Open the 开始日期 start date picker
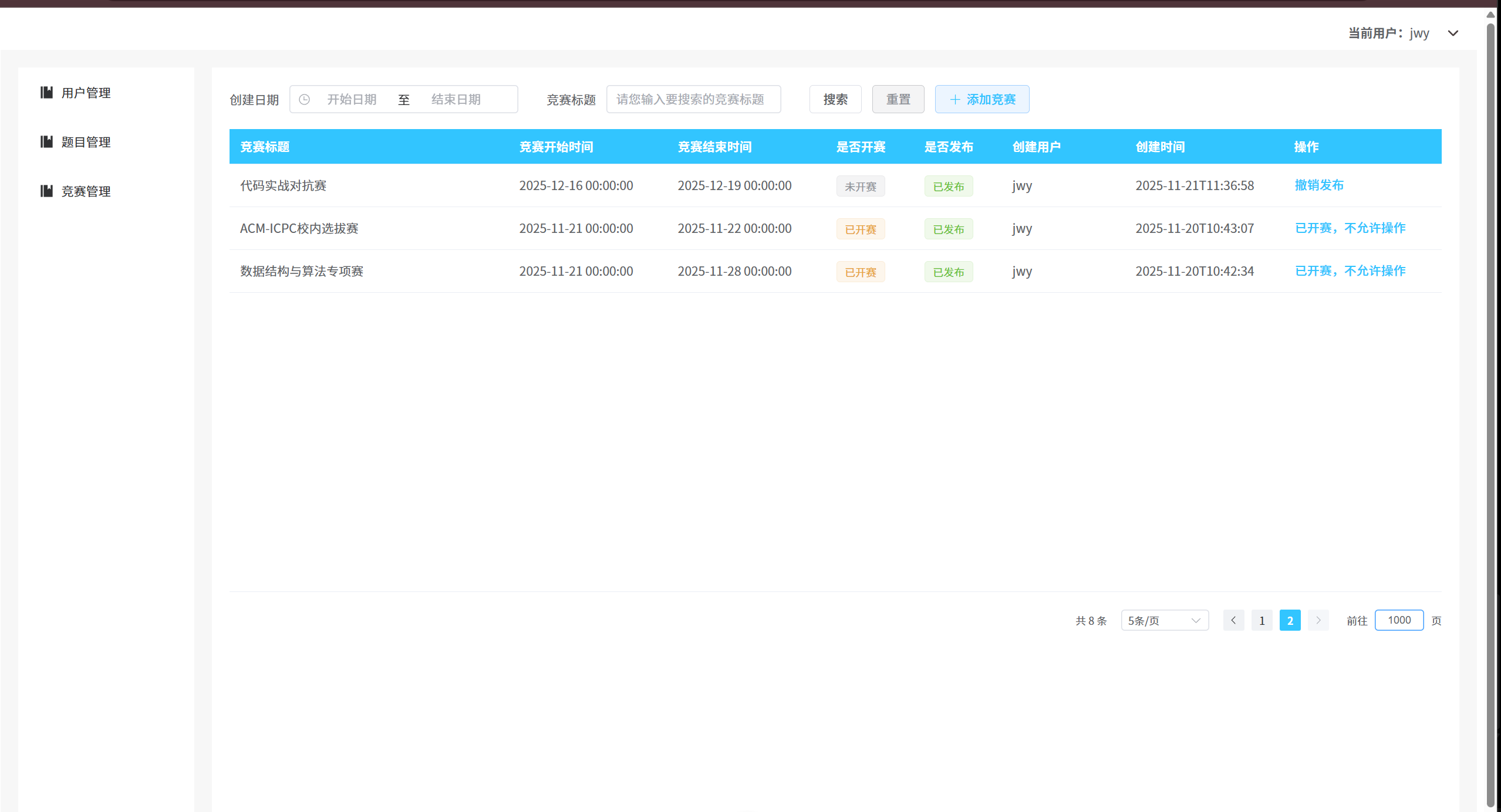The width and height of the screenshot is (1501, 812). point(352,99)
